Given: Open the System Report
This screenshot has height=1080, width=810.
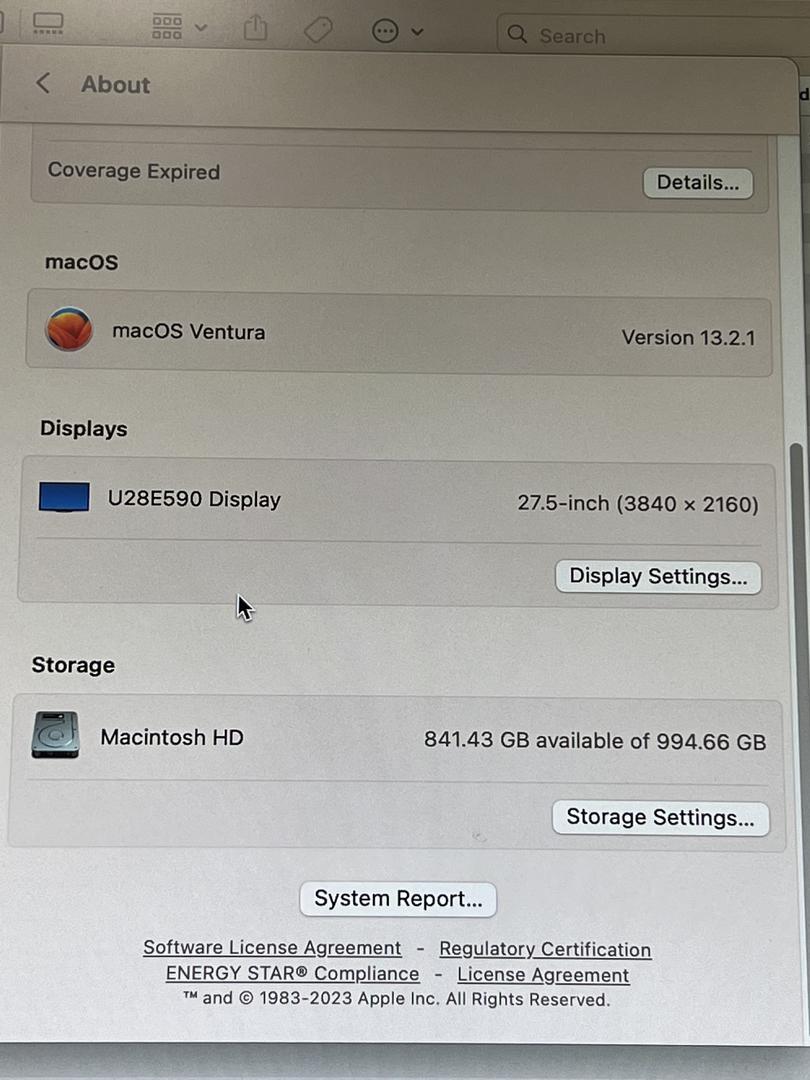Looking at the screenshot, I should [398, 899].
